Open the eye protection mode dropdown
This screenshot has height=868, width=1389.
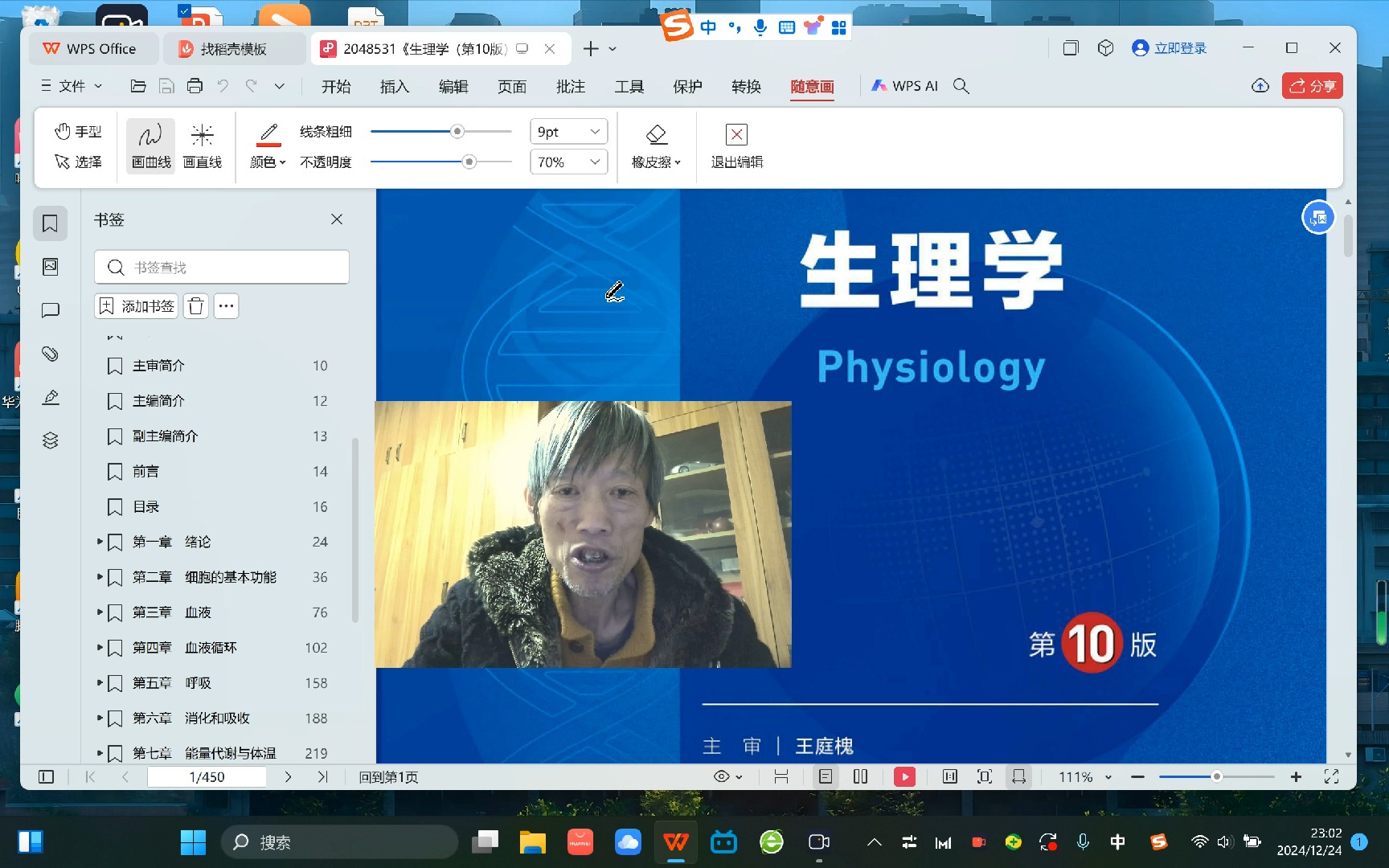pyautogui.click(x=728, y=777)
